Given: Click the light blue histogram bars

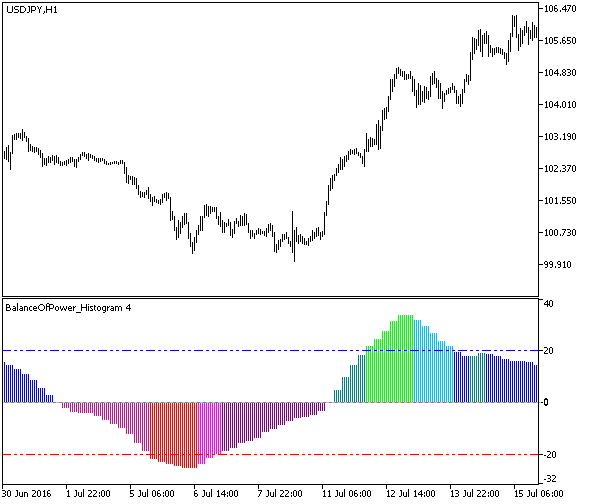Looking at the screenshot, I should (433, 361).
